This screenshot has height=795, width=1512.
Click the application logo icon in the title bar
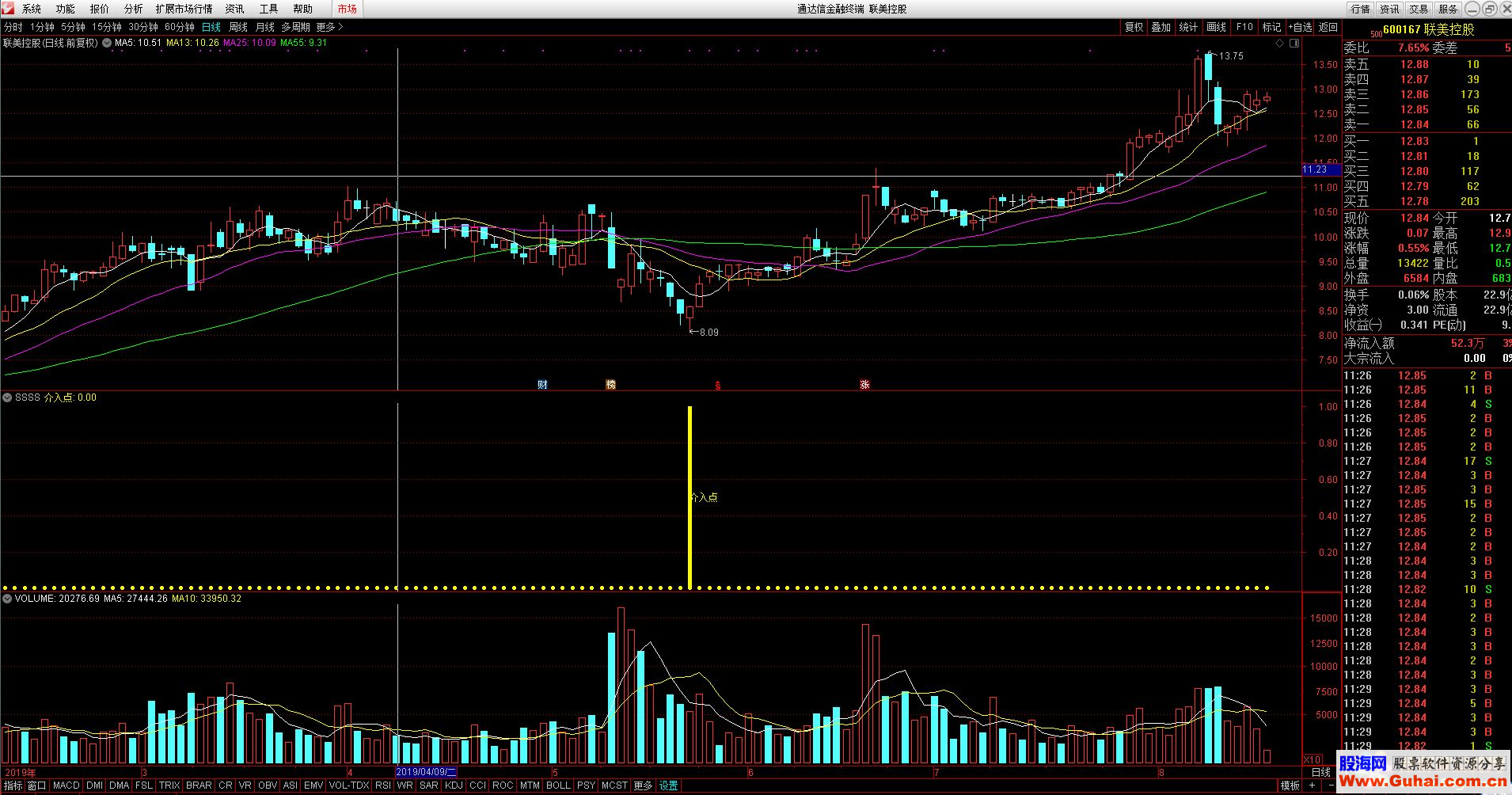[8, 9]
